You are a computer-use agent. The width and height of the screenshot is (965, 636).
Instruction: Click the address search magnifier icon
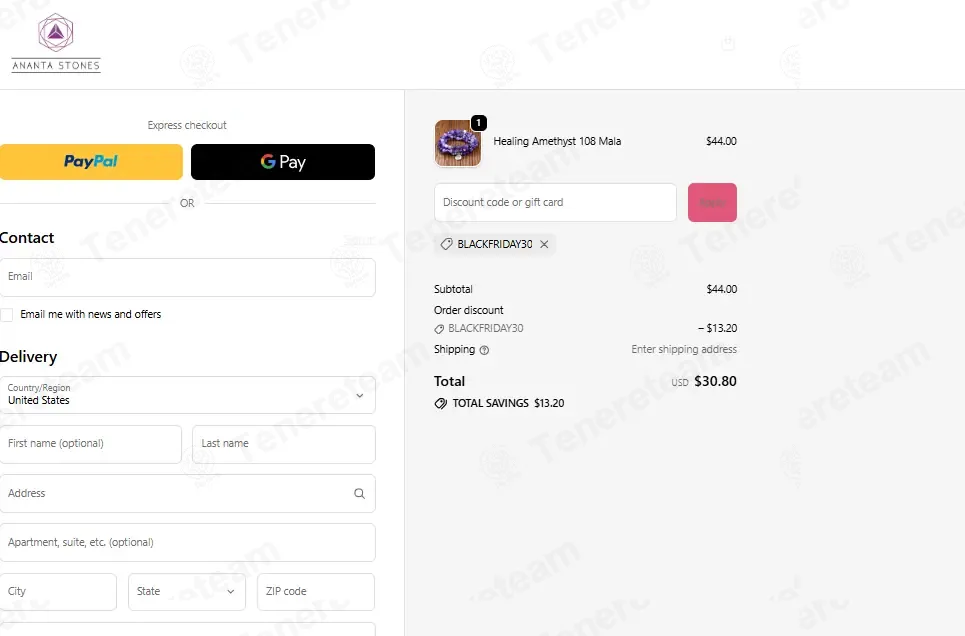359,493
